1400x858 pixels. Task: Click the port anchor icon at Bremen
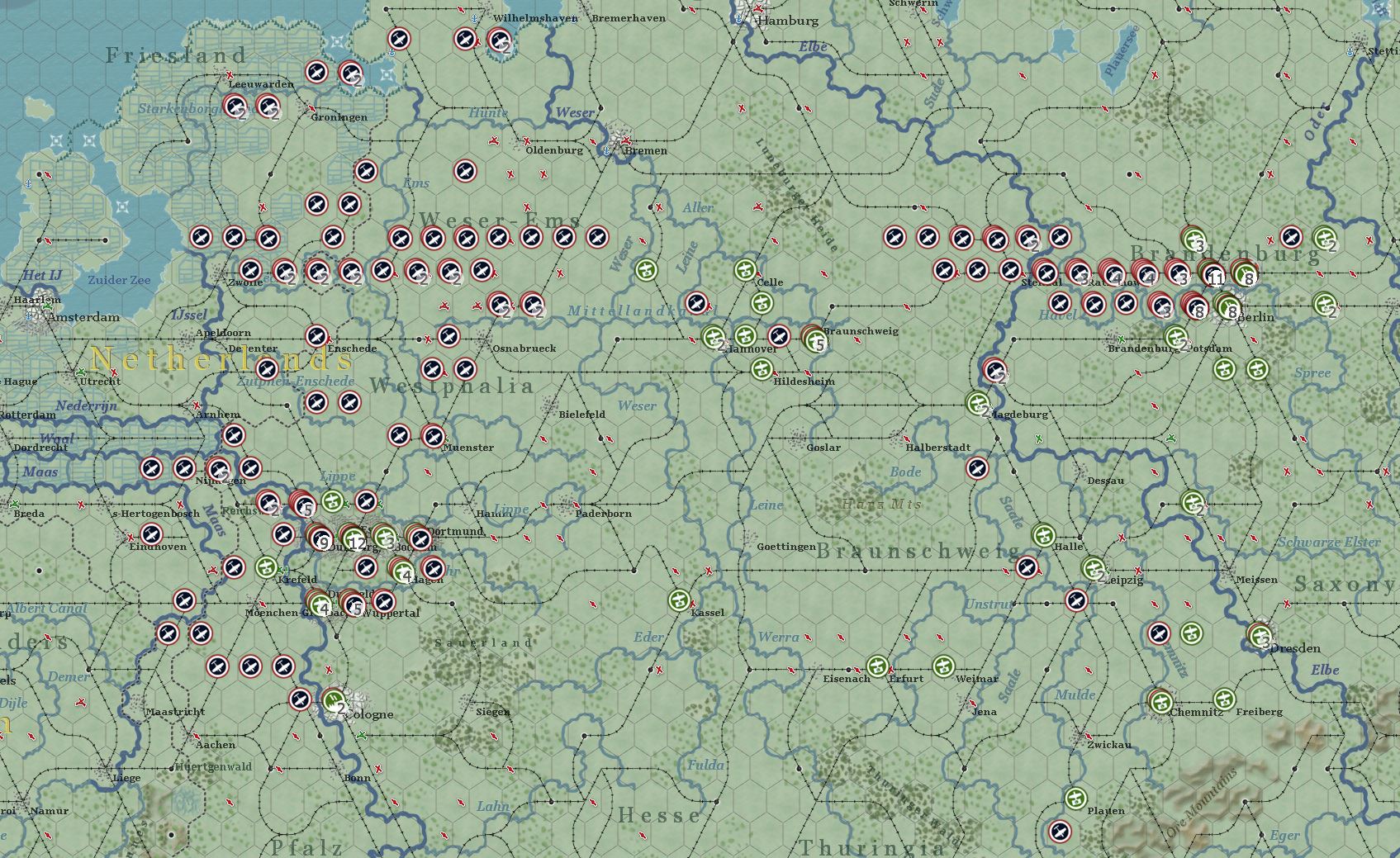coord(607,151)
